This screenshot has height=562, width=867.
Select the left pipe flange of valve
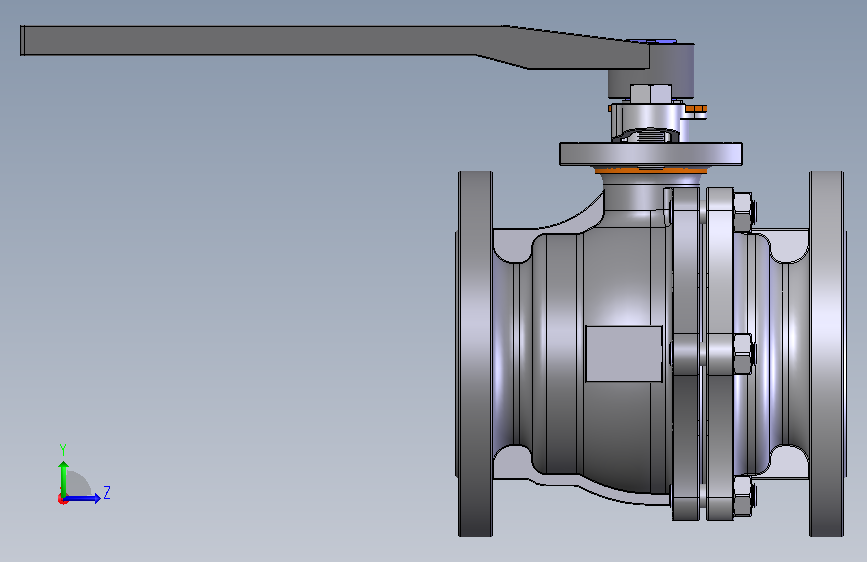click(475, 353)
